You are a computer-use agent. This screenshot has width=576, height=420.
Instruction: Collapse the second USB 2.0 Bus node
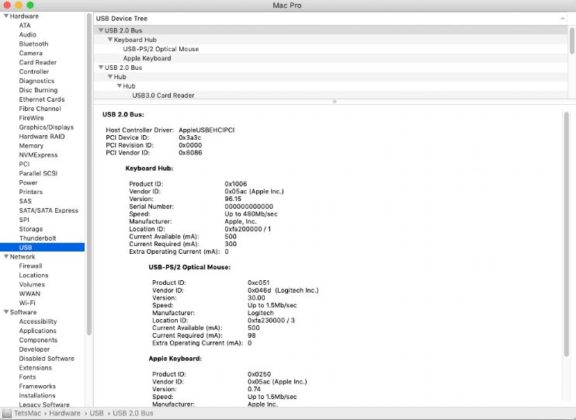tap(101, 67)
